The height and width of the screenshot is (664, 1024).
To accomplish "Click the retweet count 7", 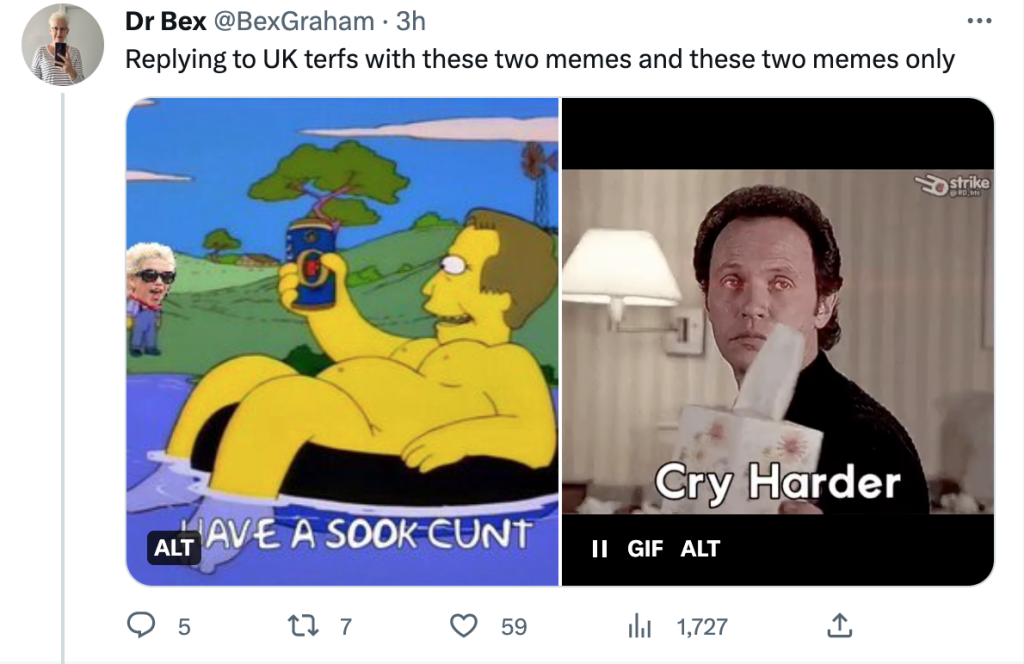I will tap(346, 627).
